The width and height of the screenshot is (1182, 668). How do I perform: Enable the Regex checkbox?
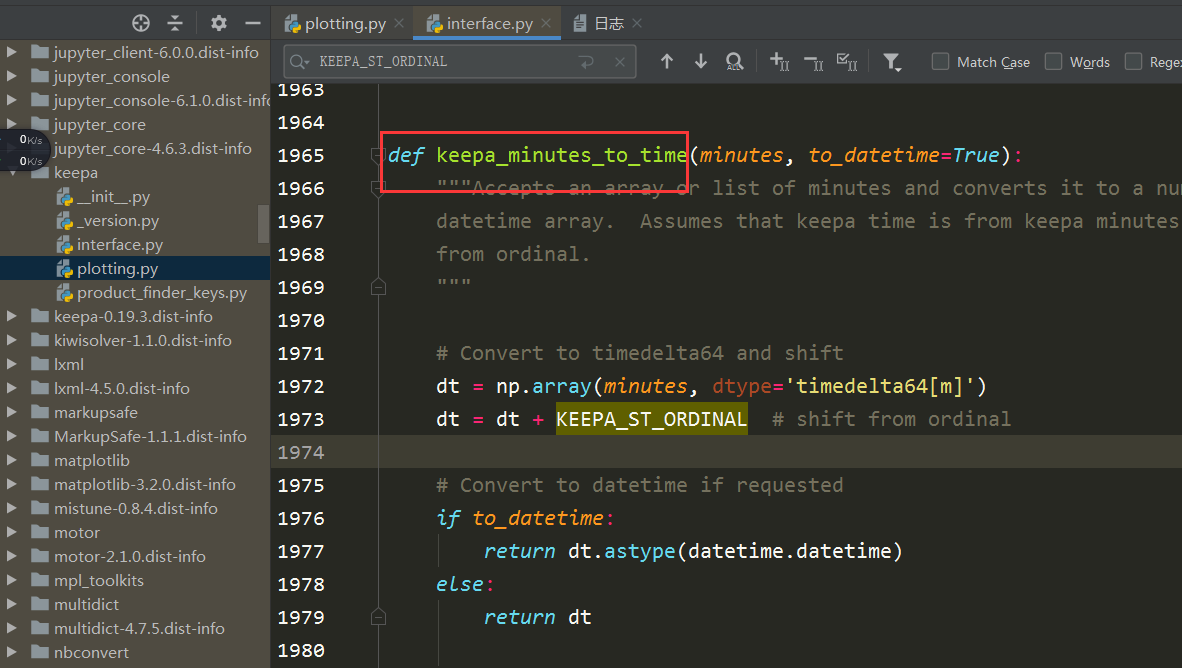pos(1134,61)
